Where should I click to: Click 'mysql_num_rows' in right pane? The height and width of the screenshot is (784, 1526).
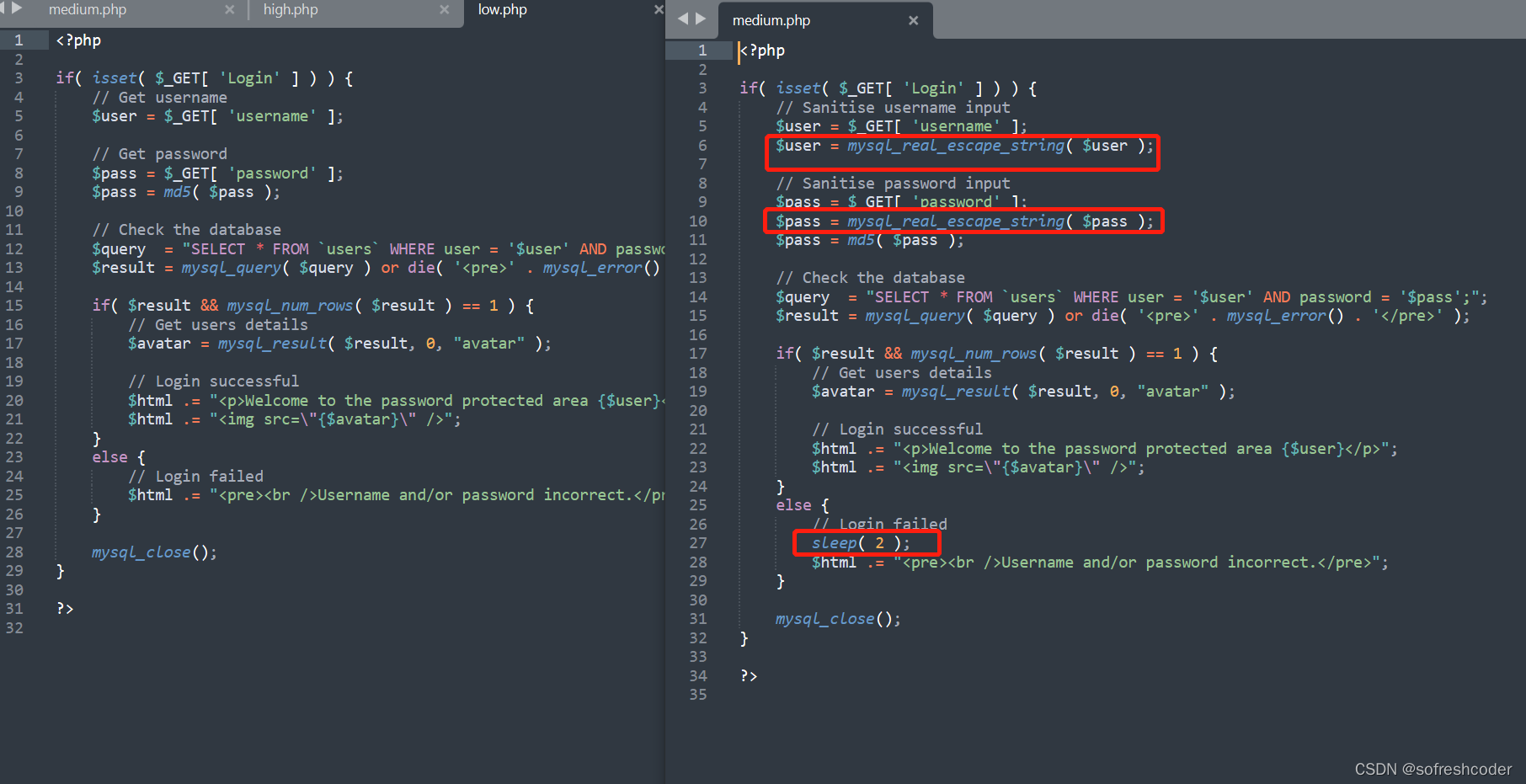[x=974, y=354]
